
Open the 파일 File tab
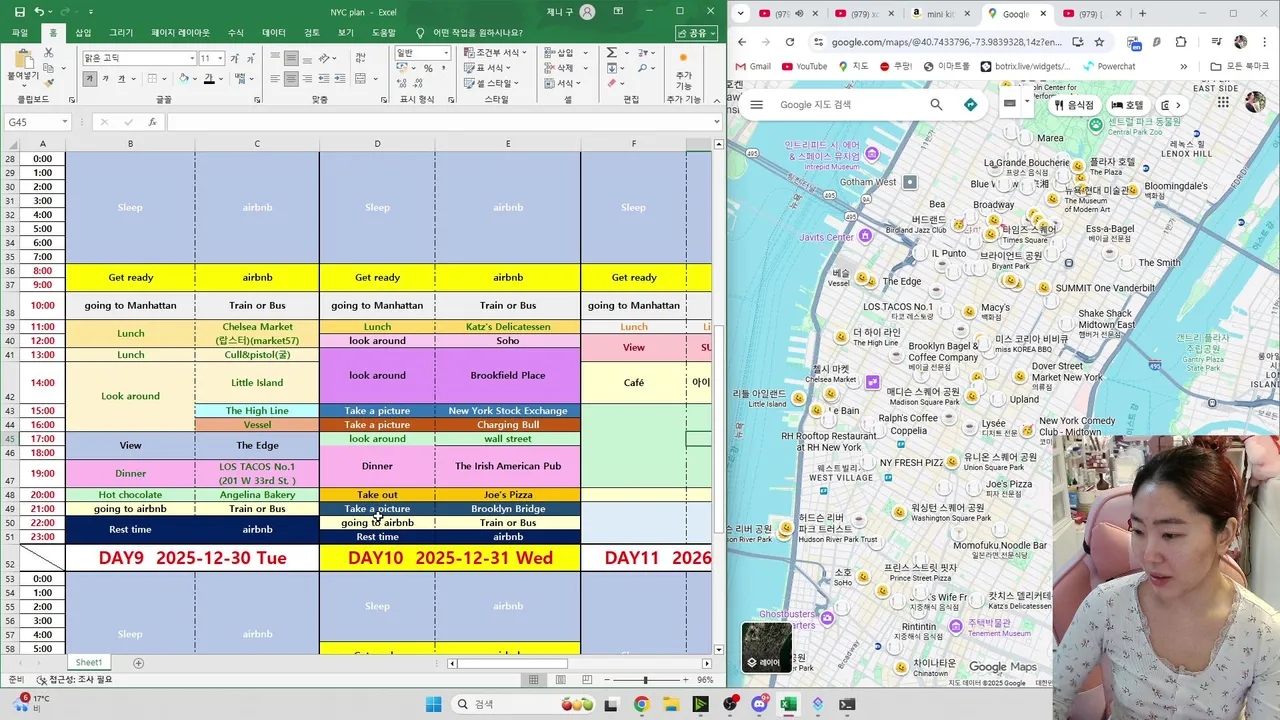click(20, 33)
